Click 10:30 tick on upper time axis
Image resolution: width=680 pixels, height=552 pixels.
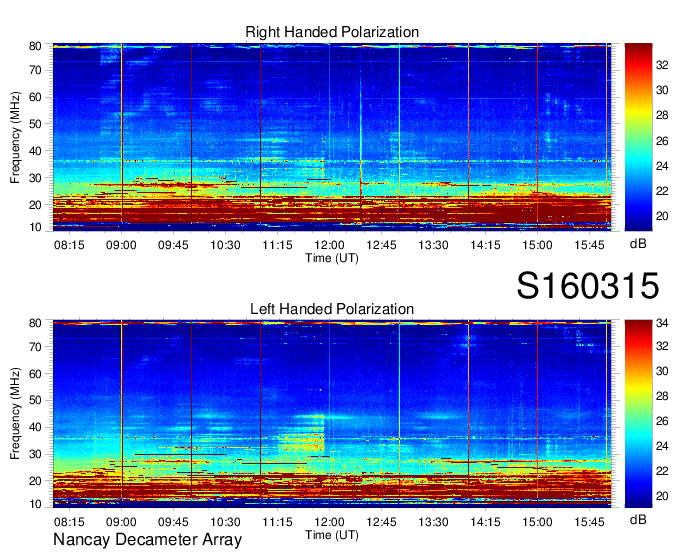point(225,245)
